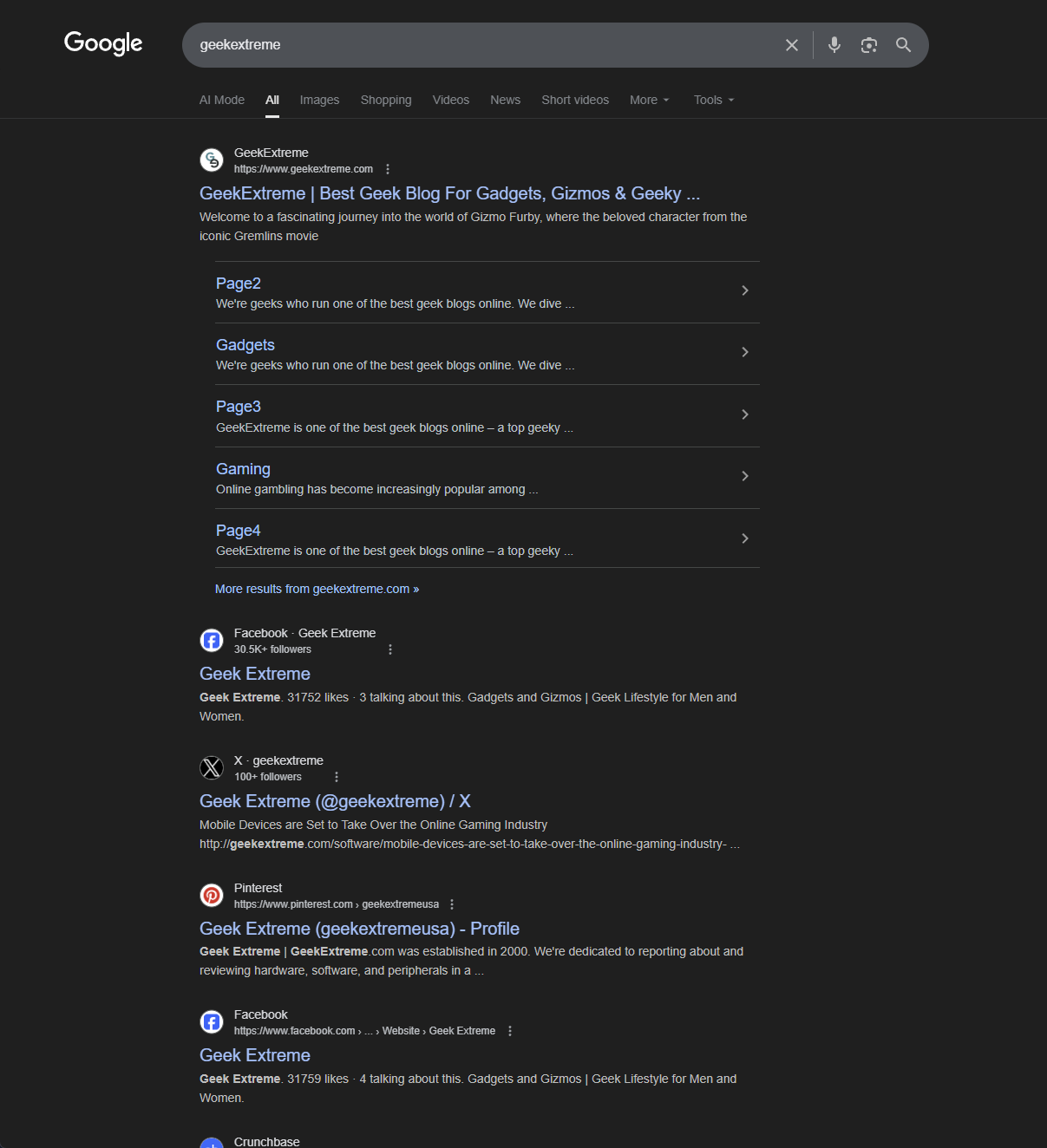Click the Google logo
This screenshot has width=1047, height=1148.
pyautogui.click(x=103, y=43)
